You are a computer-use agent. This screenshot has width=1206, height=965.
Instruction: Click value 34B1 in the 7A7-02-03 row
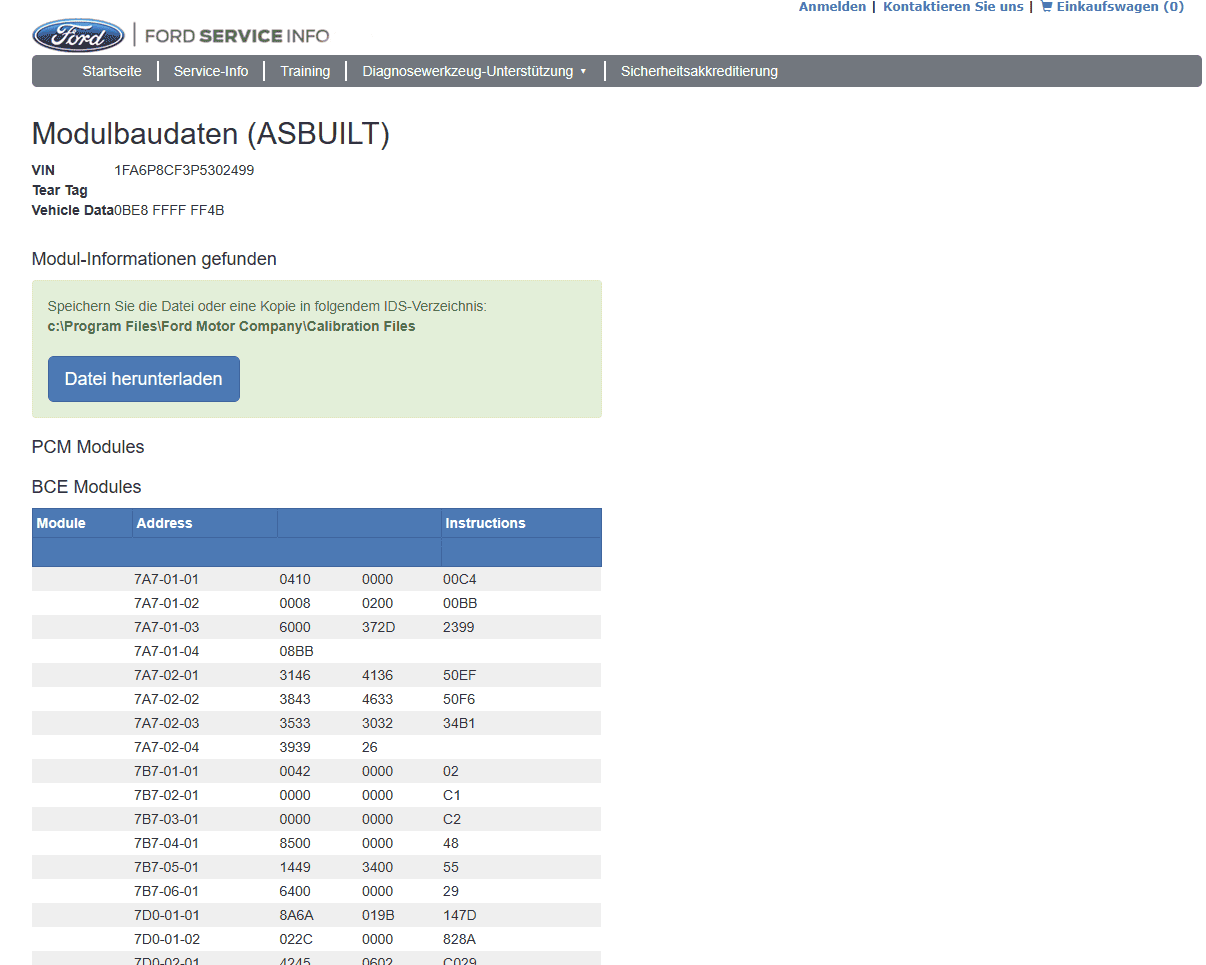tap(459, 723)
